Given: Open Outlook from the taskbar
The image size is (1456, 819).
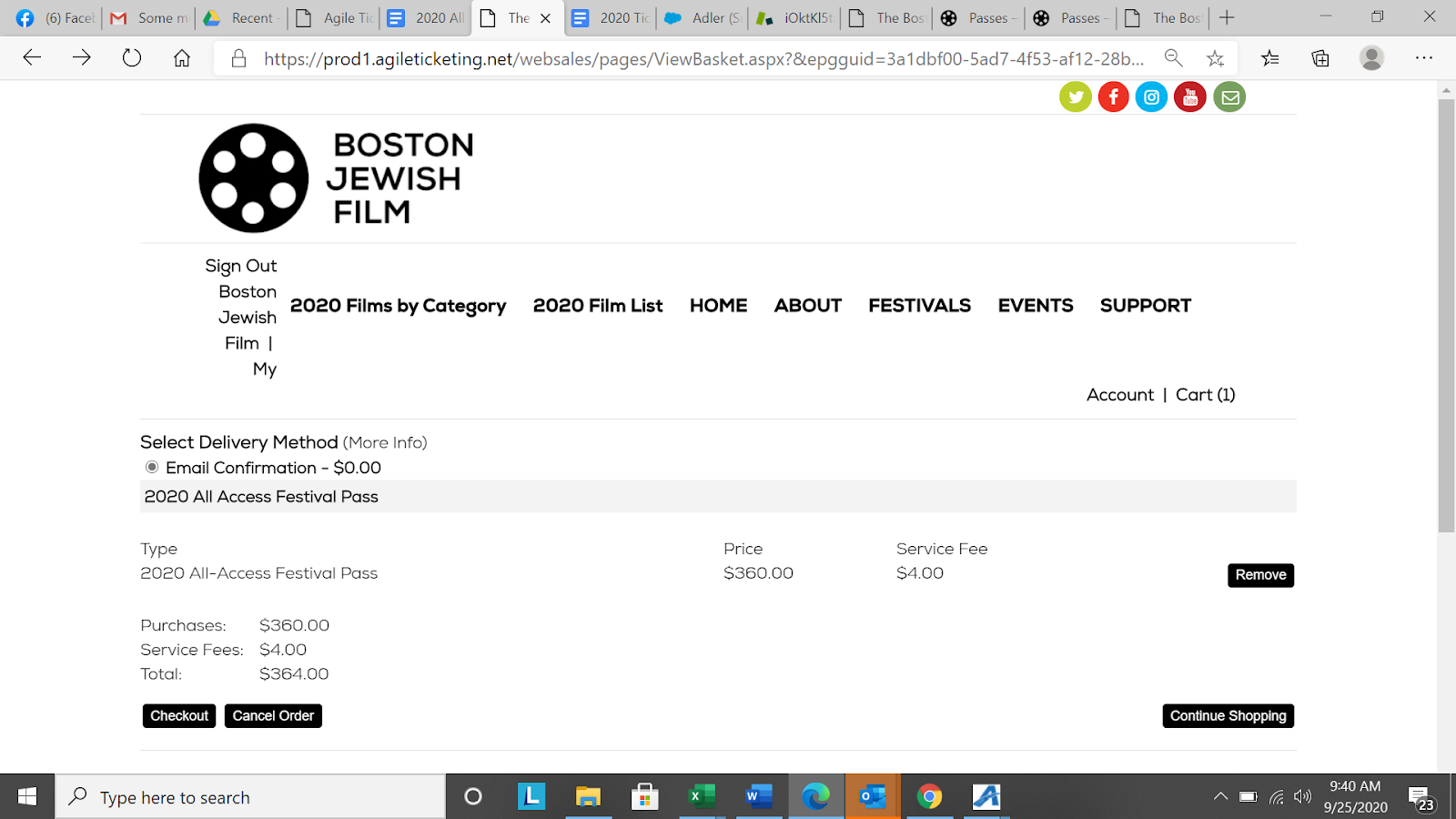Looking at the screenshot, I should (x=873, y=797).
